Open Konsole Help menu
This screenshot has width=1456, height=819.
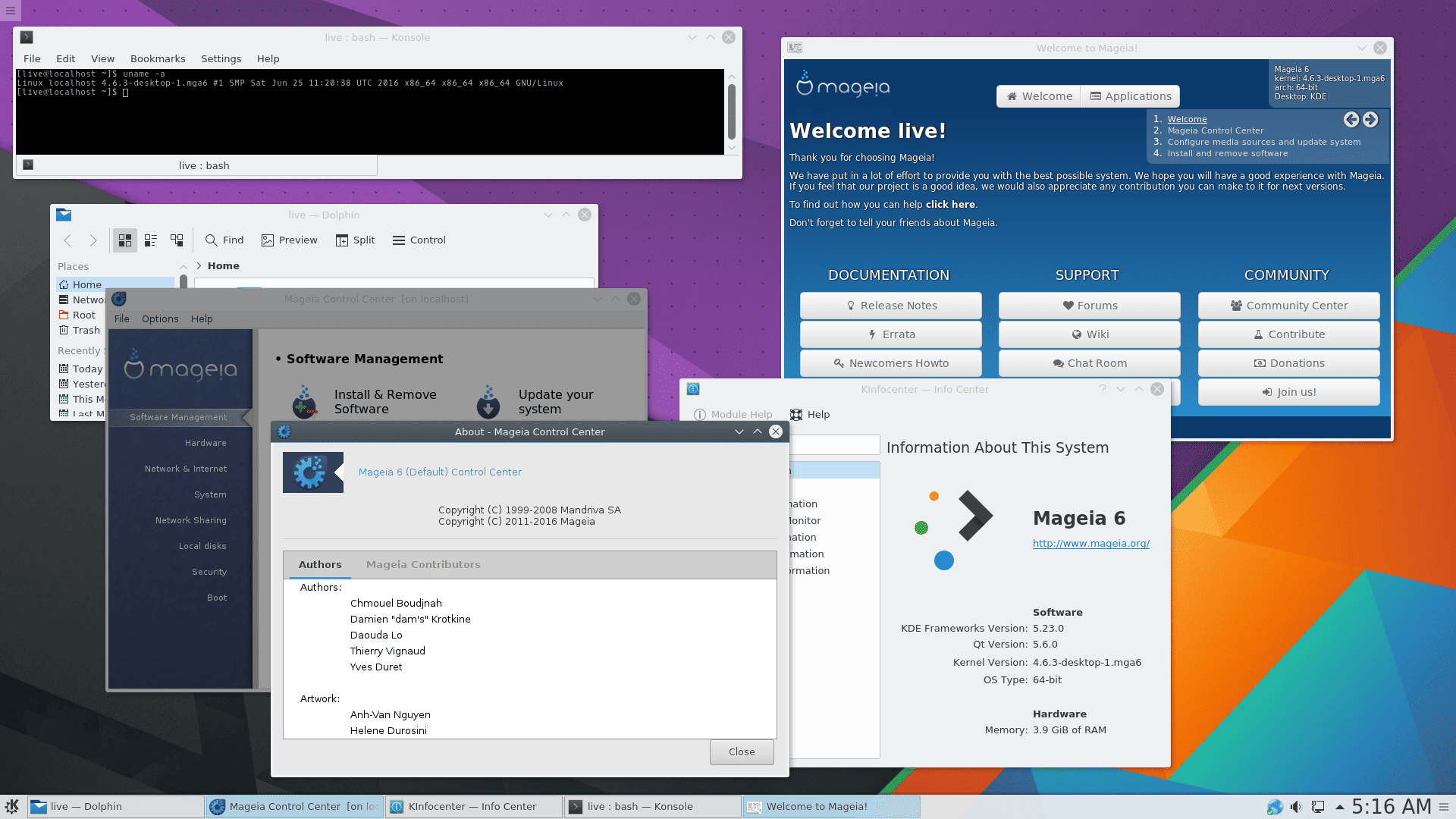[x=268, y=59]
